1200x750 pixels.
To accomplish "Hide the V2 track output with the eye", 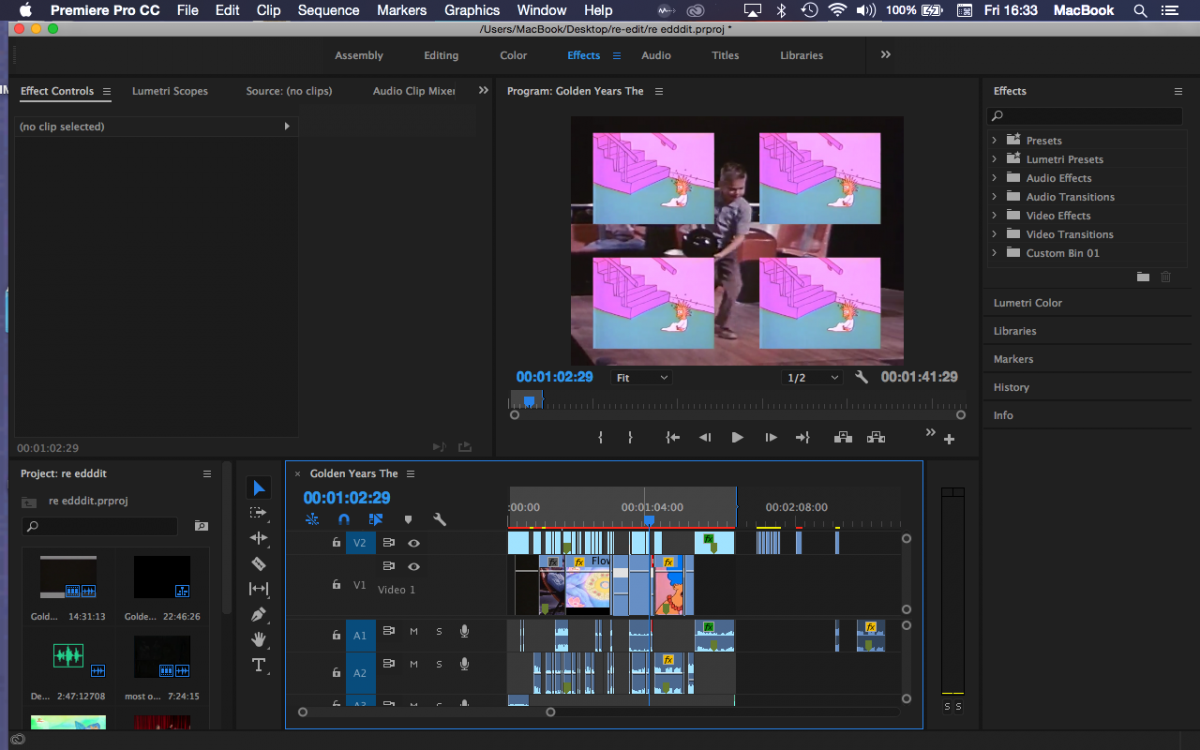I will (x=413, y=543).
